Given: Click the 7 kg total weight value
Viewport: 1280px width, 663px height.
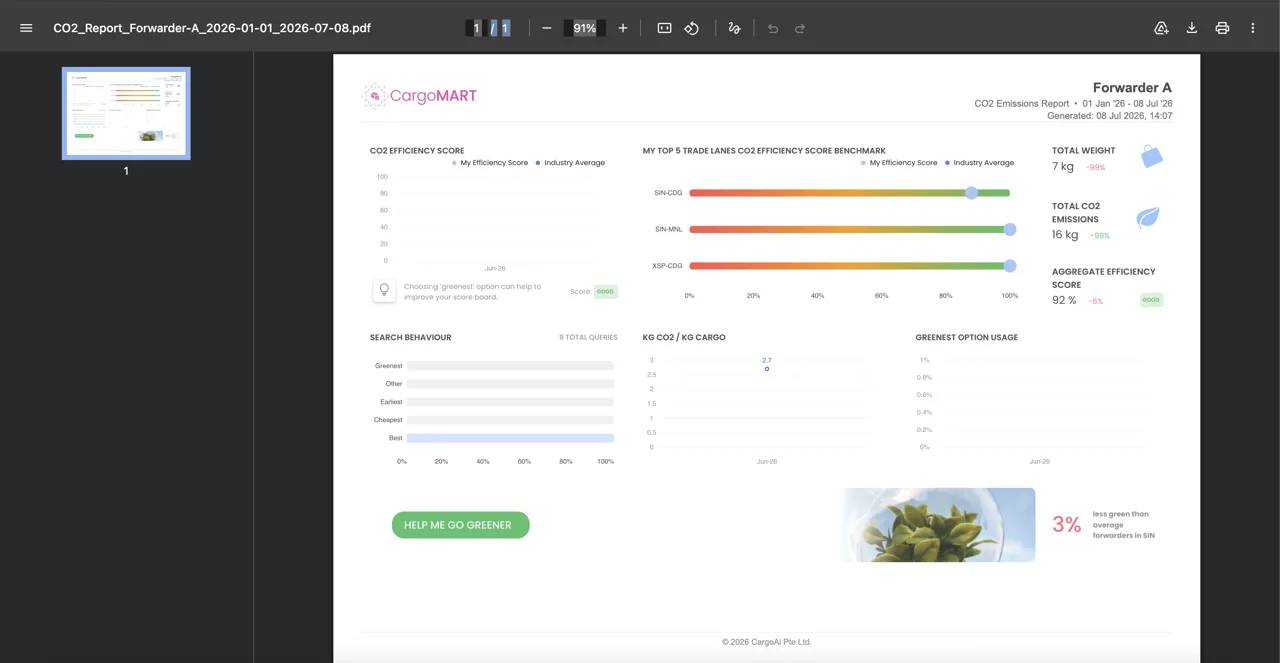Looking at the screenshot, I should (1062, 166).
